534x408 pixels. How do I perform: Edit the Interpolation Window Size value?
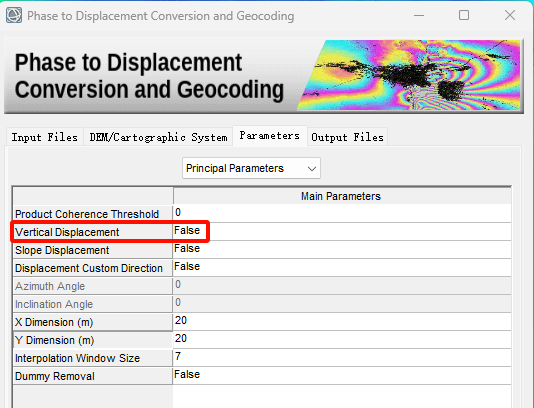[x=342, y=358]
